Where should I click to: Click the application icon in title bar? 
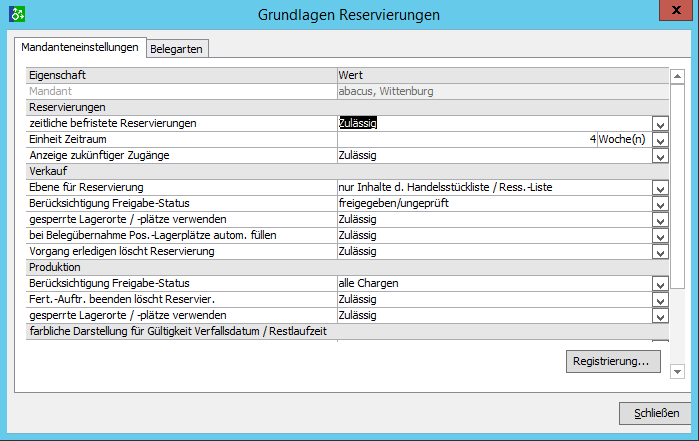17,14
